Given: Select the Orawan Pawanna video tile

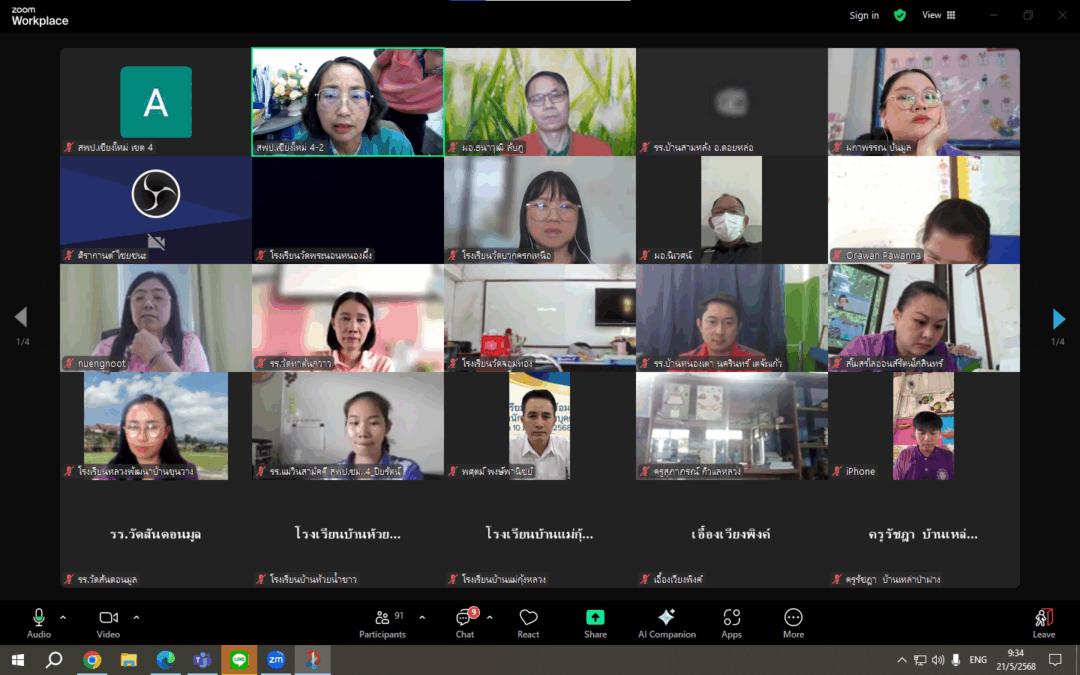Looking at the screenshot, I should tap(923, 210).
